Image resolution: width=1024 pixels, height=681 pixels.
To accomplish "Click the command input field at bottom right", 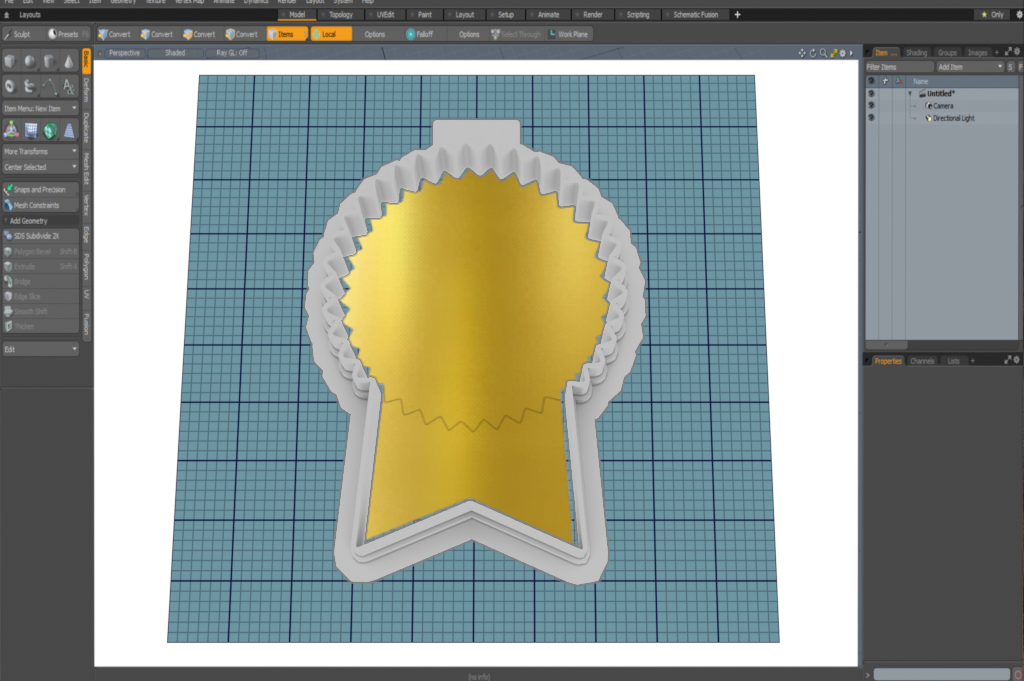I will coord(941,674).
